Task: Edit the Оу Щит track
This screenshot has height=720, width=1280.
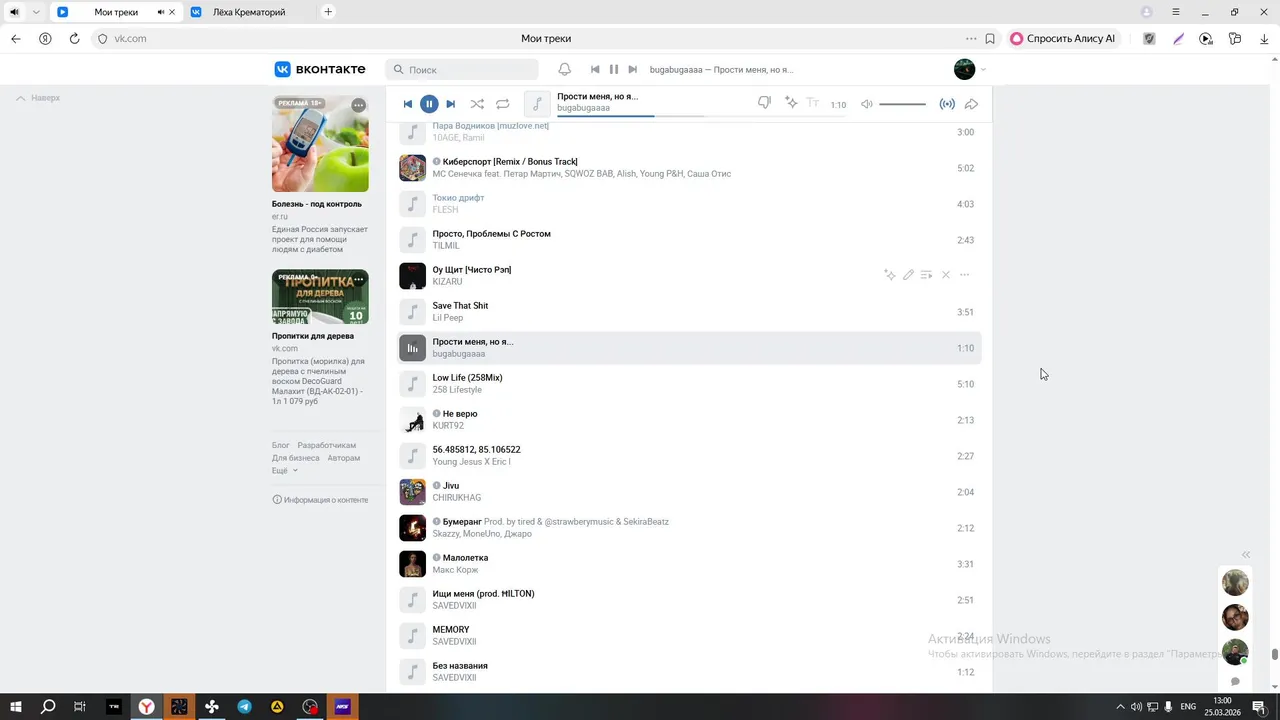Action: coord(908,275)
